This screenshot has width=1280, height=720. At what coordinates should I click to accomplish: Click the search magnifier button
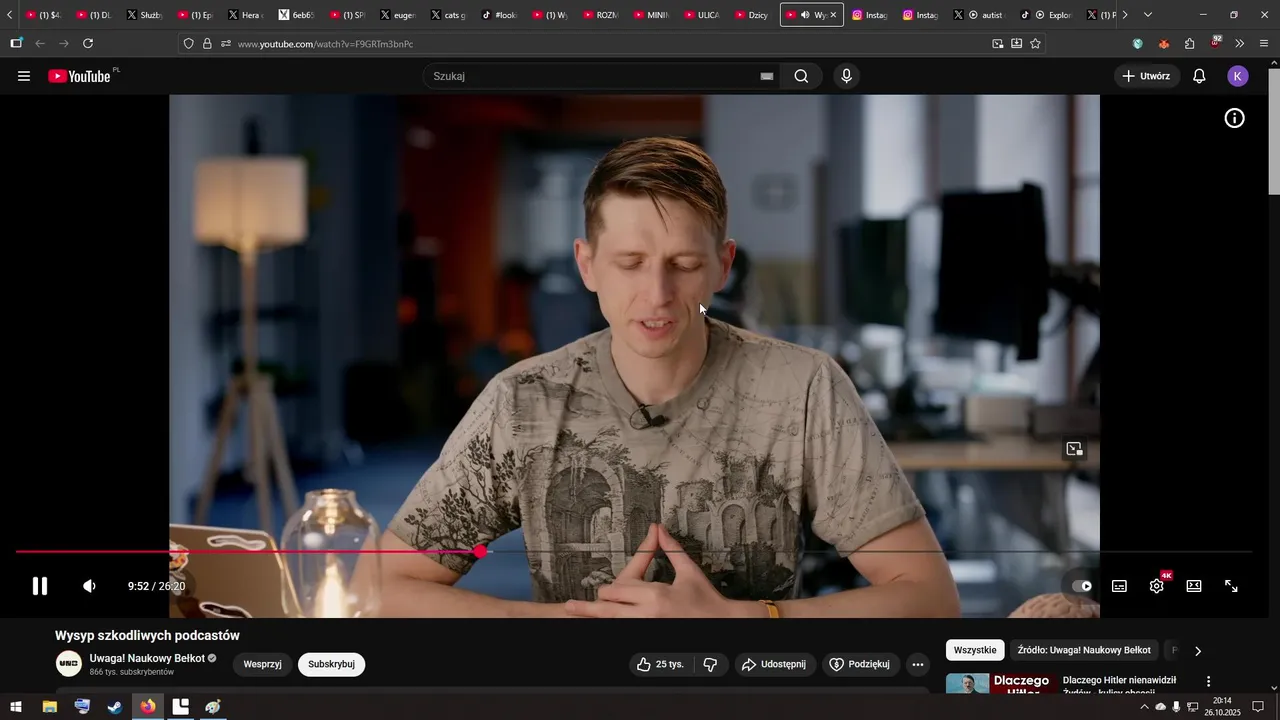point(801,76)
